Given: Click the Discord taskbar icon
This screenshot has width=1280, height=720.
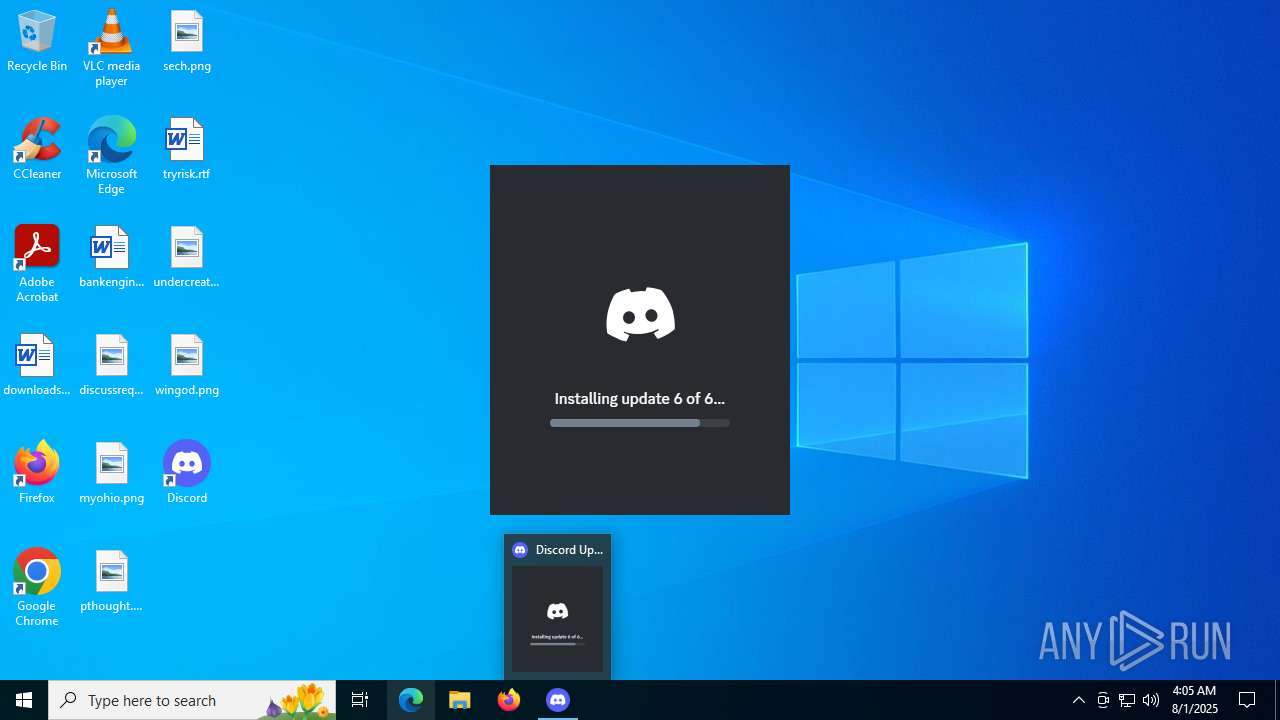Looking at the screenshot, I should pos(558,700).
